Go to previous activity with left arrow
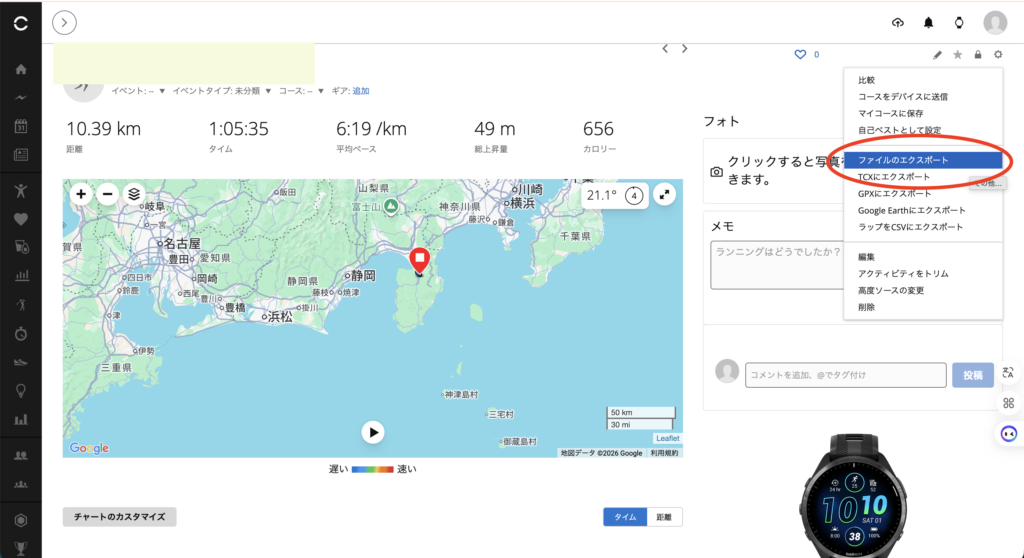The width and height of the screenshot is (1024, 558). point(665,48)
